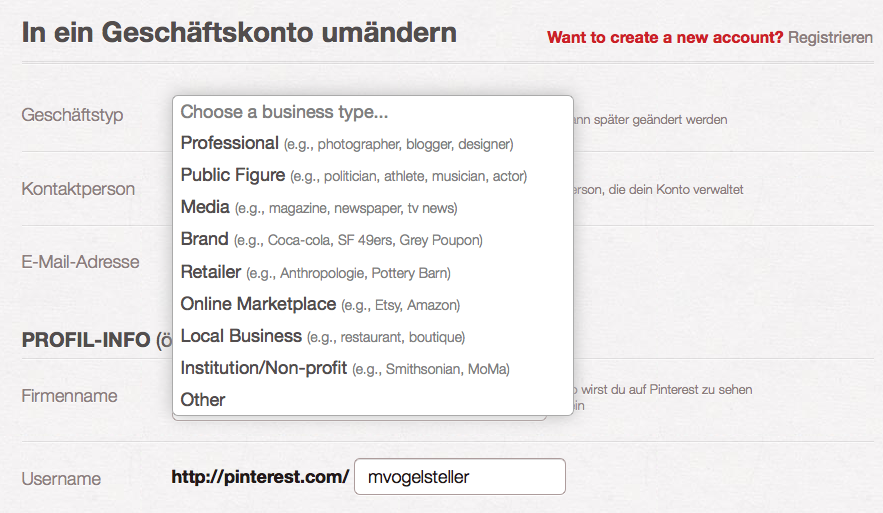The height and width of the screenshot is (513, 883).
Task: Select Media as business type
Action: 373,208
